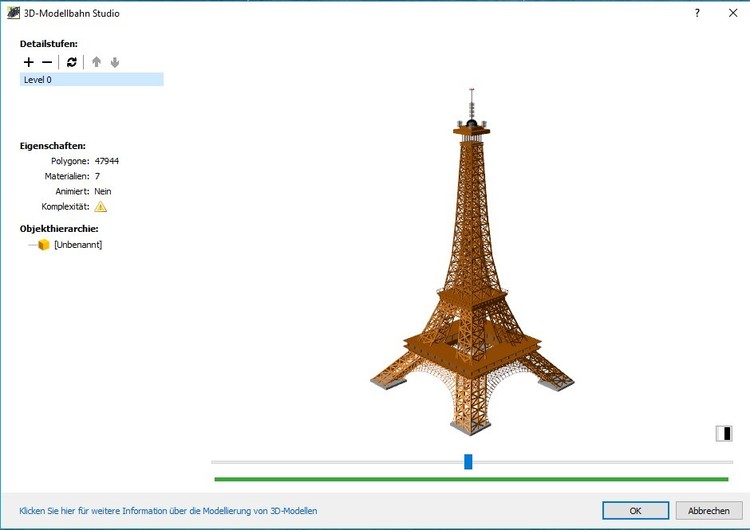Click the polygon count 47944
The image size is (750, 530).
tap(107, 161)
